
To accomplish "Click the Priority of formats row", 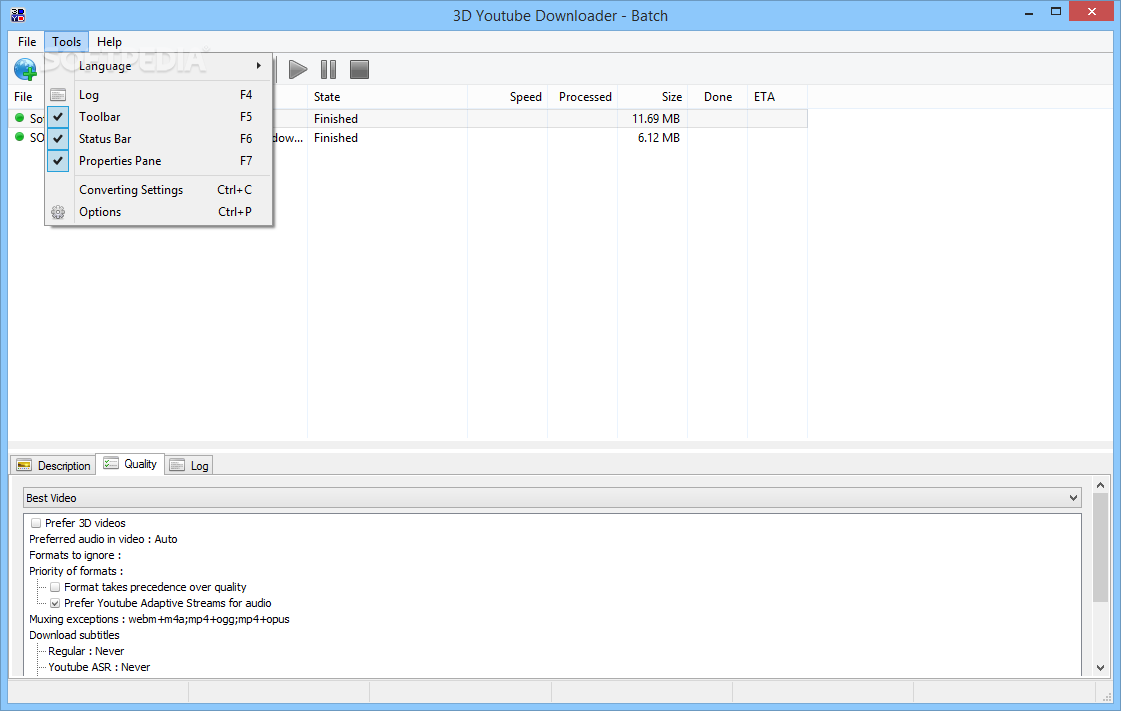I will point(76,571).
